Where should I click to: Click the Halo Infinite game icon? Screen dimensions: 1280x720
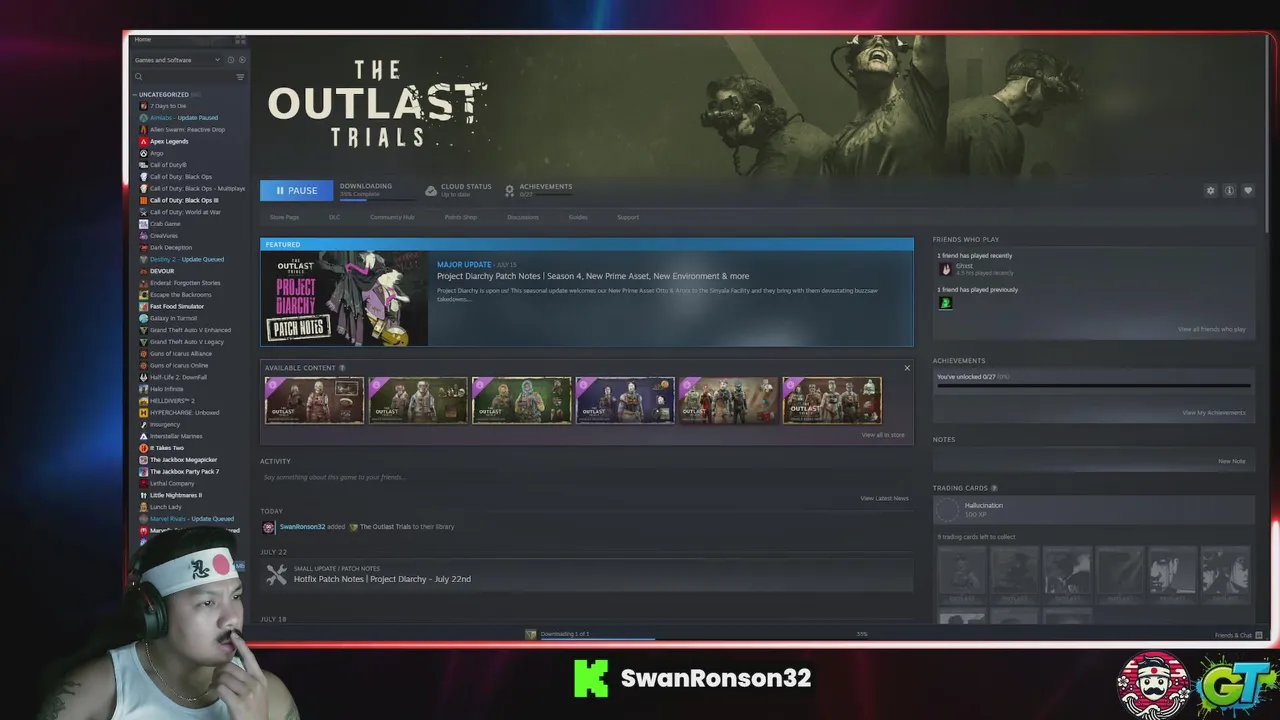144,389
